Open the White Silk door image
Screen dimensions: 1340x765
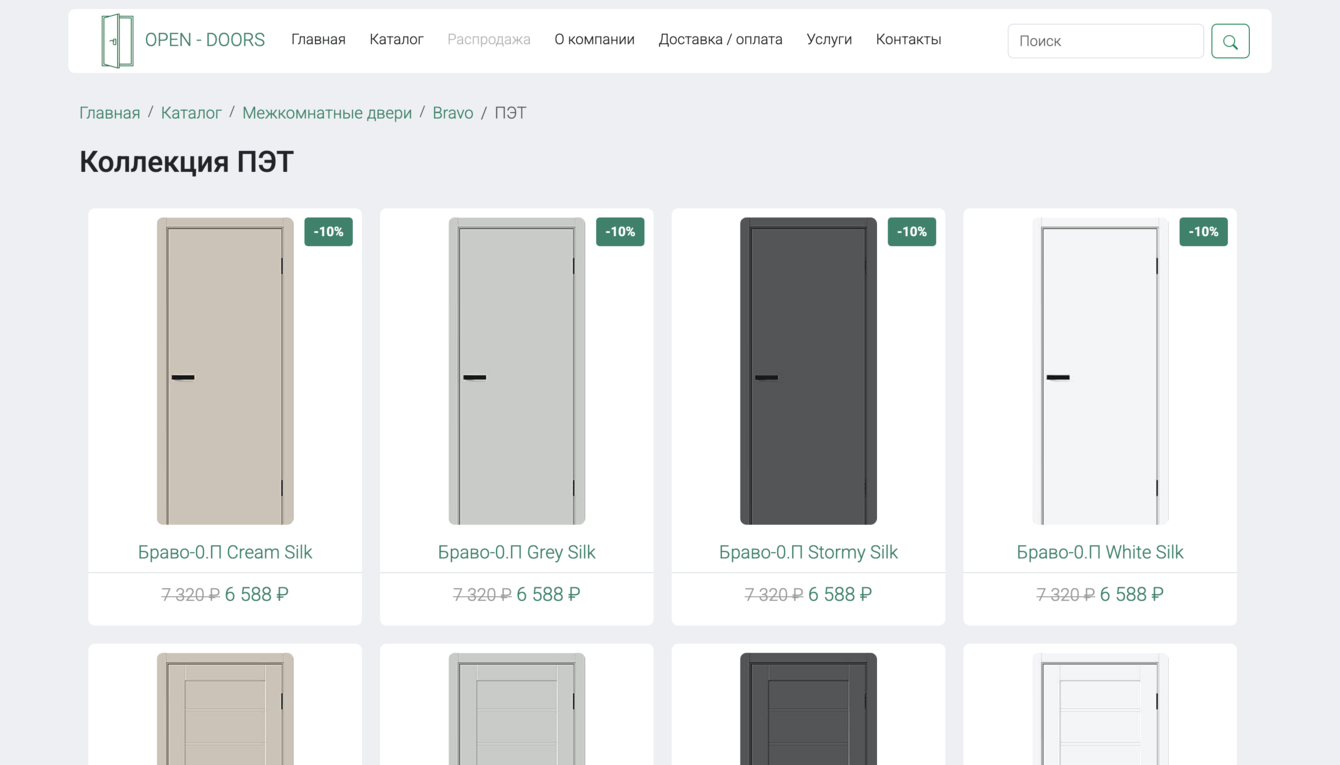tap(1100, 371)
